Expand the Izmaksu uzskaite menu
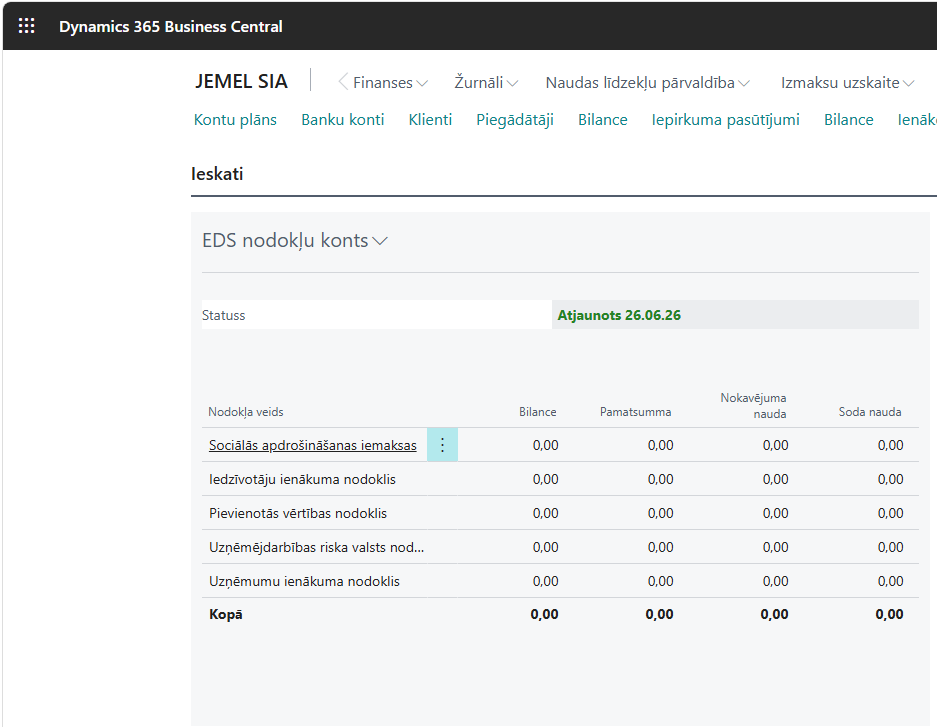 [x=847, y=82]
